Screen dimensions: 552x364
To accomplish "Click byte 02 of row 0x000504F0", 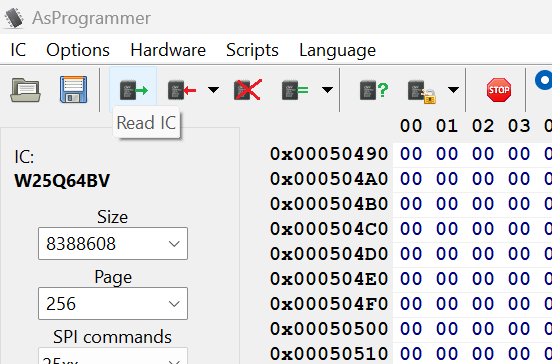I will 483,304.
